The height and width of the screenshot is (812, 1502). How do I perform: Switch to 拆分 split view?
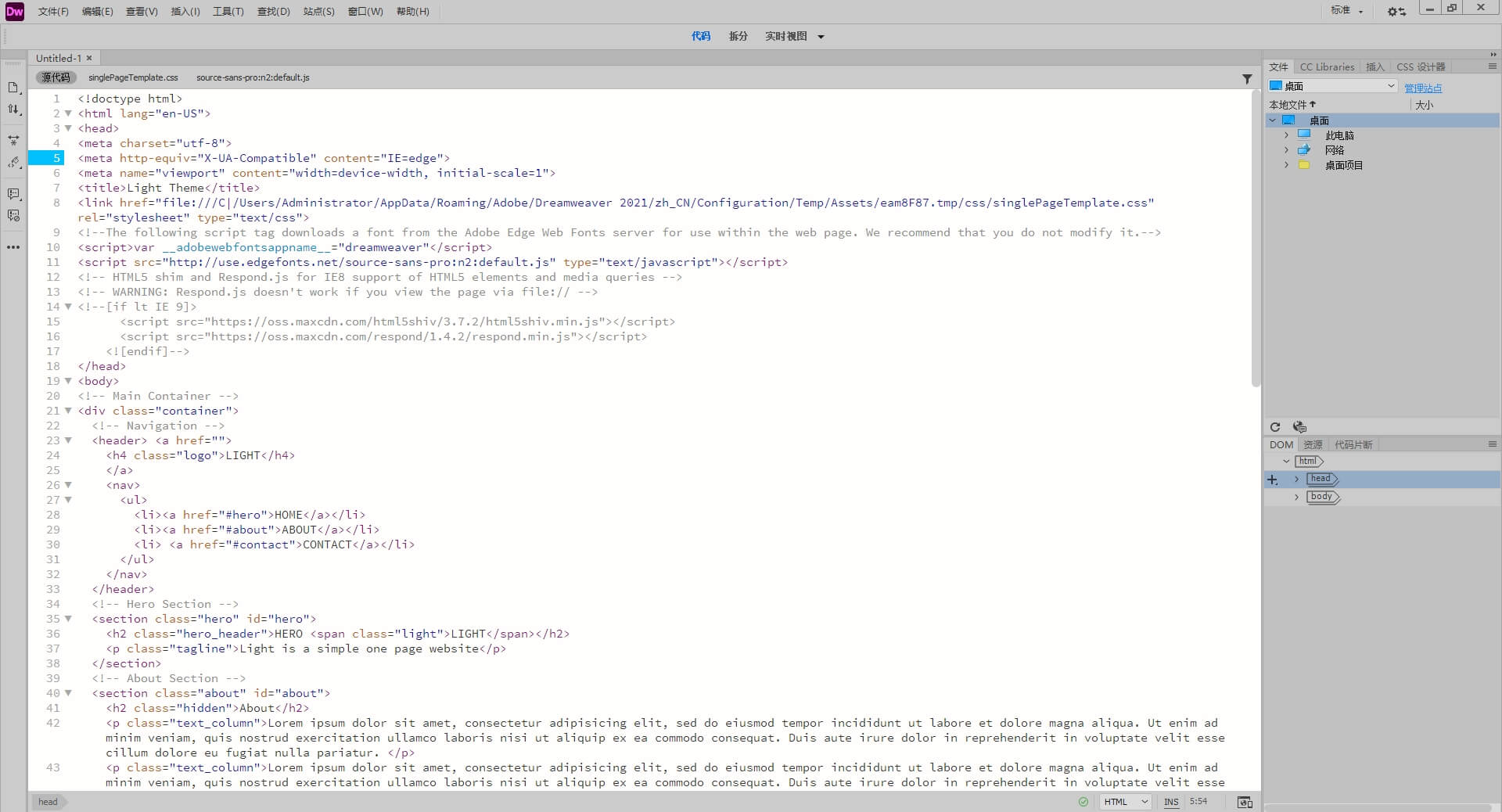point(736,36)
